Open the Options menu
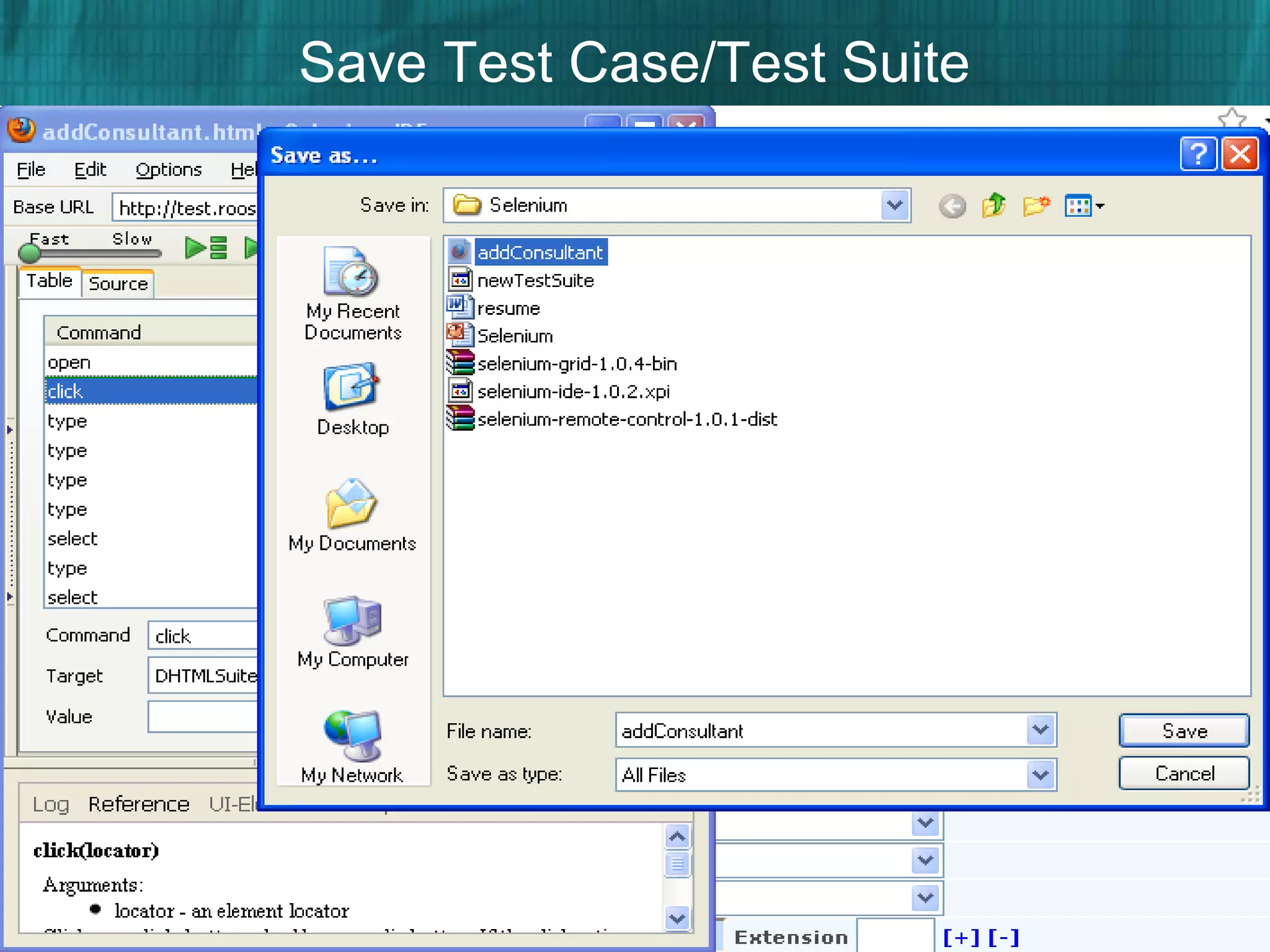 (x=169, y=169)
